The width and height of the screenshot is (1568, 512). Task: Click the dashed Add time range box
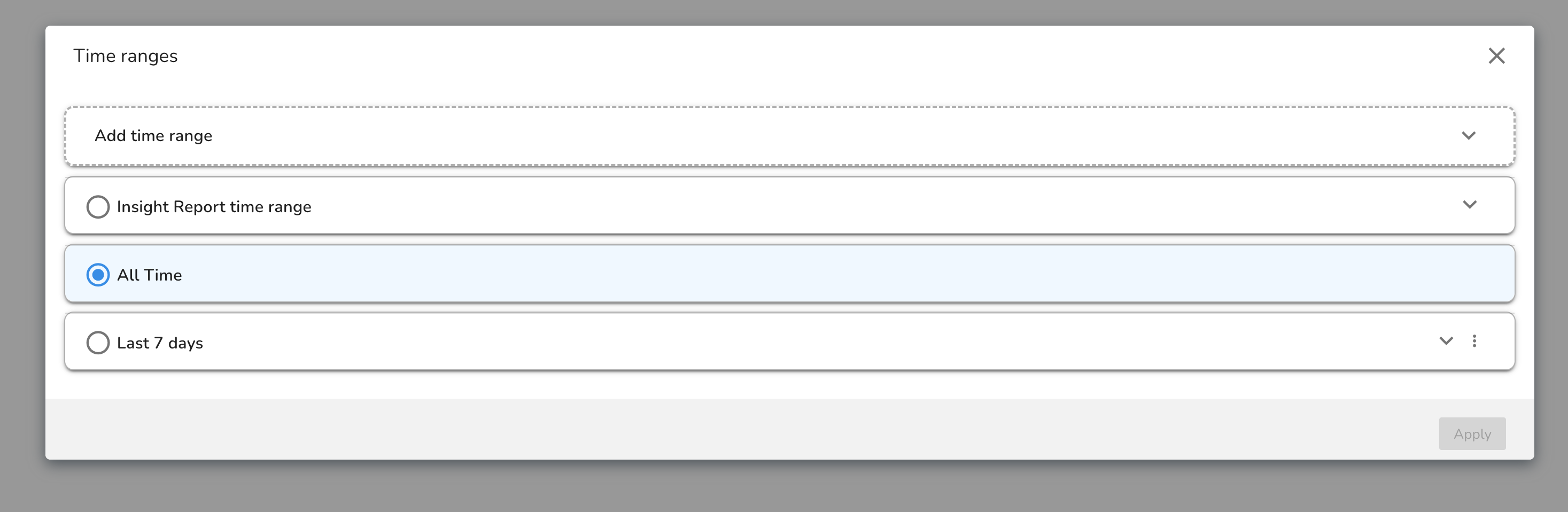[x=789, y=136]
